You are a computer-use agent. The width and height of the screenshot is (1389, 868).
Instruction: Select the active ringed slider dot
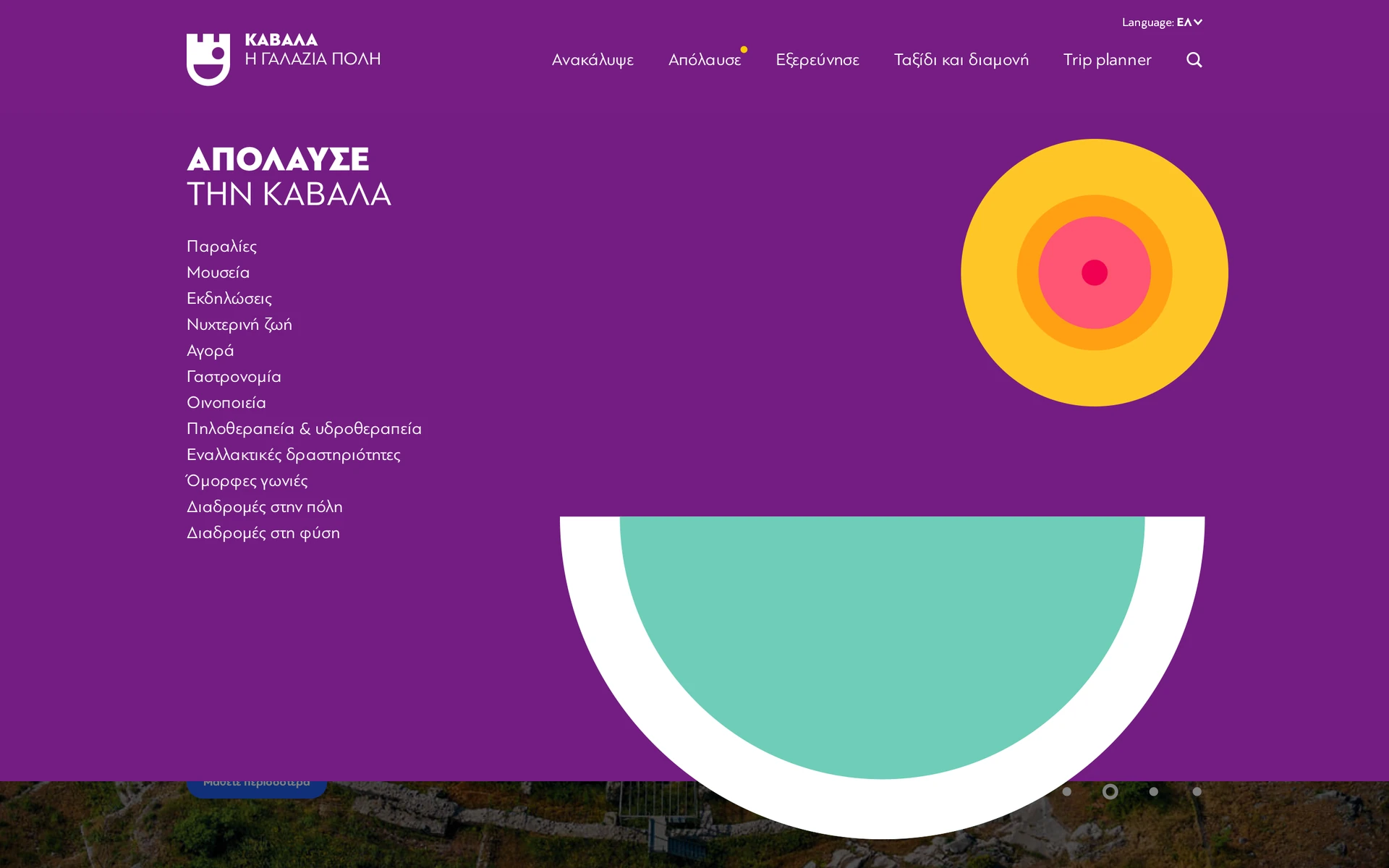[x=1110, y=791]
